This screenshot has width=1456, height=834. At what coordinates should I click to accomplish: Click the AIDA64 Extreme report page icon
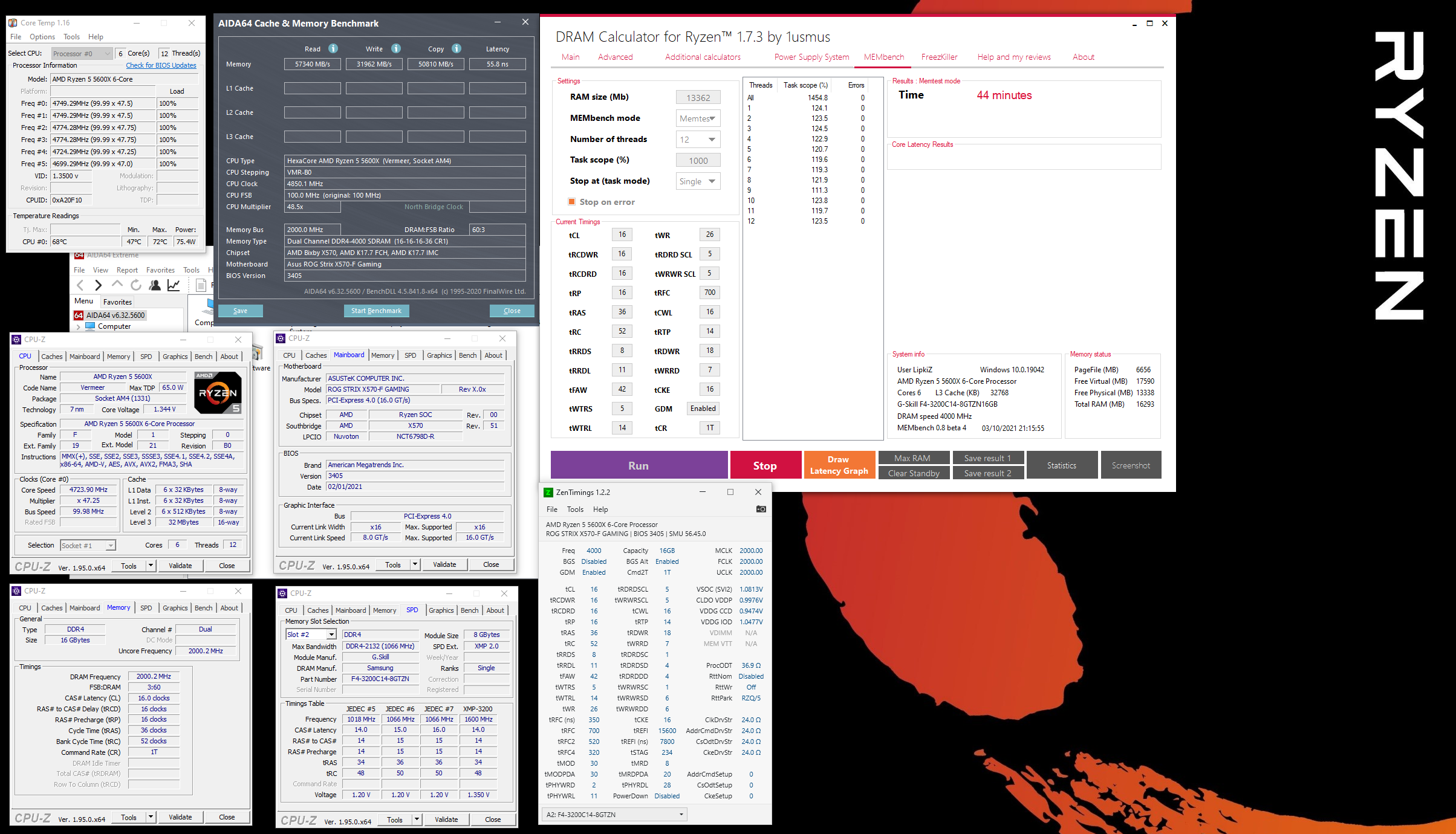tap(201, 285)
